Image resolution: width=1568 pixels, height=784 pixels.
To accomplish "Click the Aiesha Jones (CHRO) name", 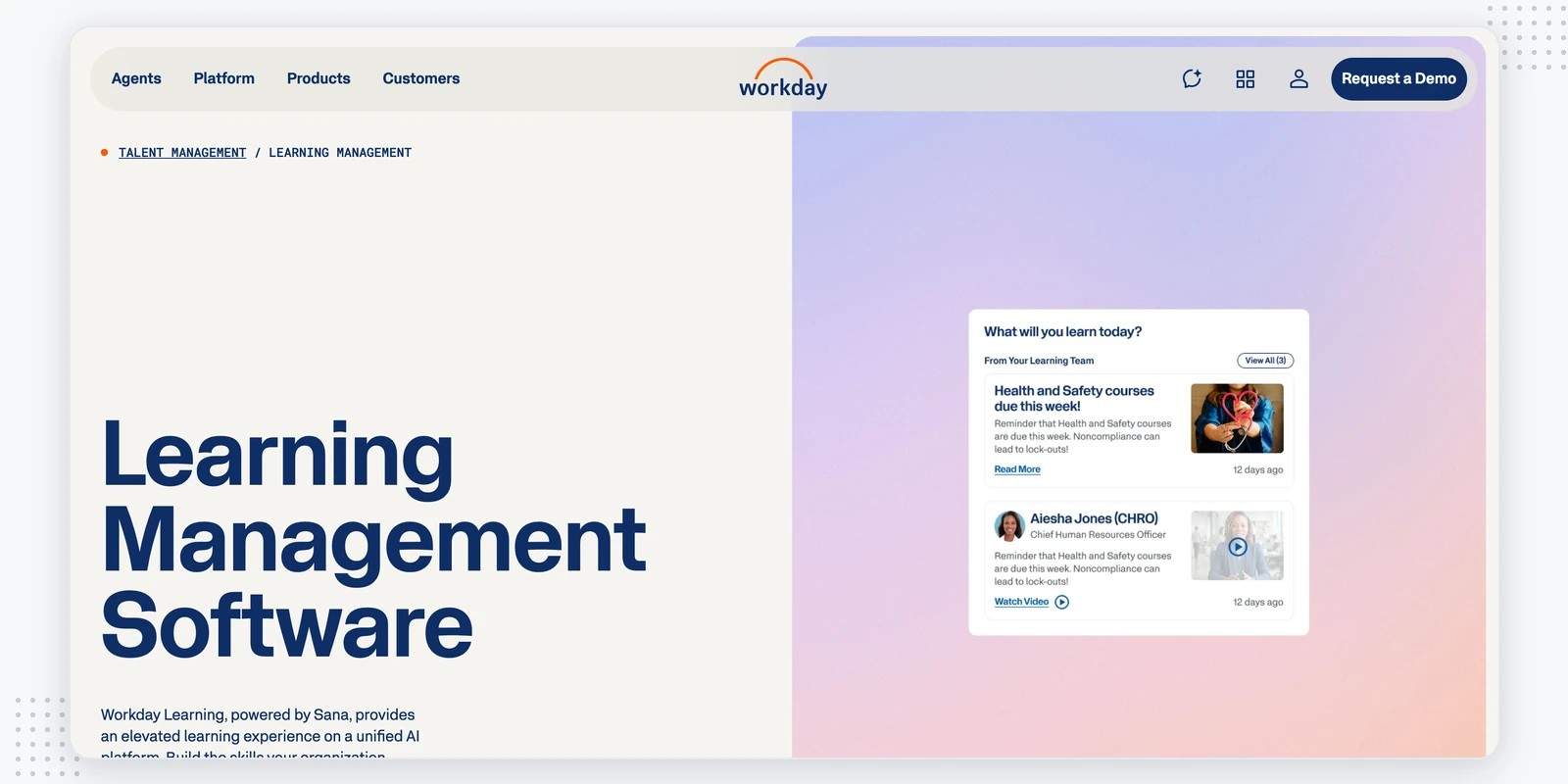I will [x=1094, y=518].
